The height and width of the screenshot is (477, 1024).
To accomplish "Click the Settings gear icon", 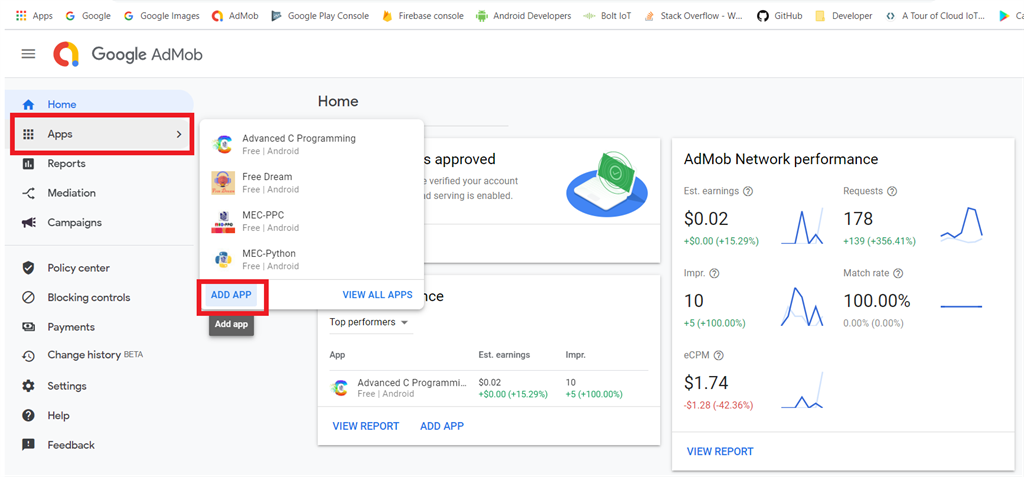I will click(28, 386).
